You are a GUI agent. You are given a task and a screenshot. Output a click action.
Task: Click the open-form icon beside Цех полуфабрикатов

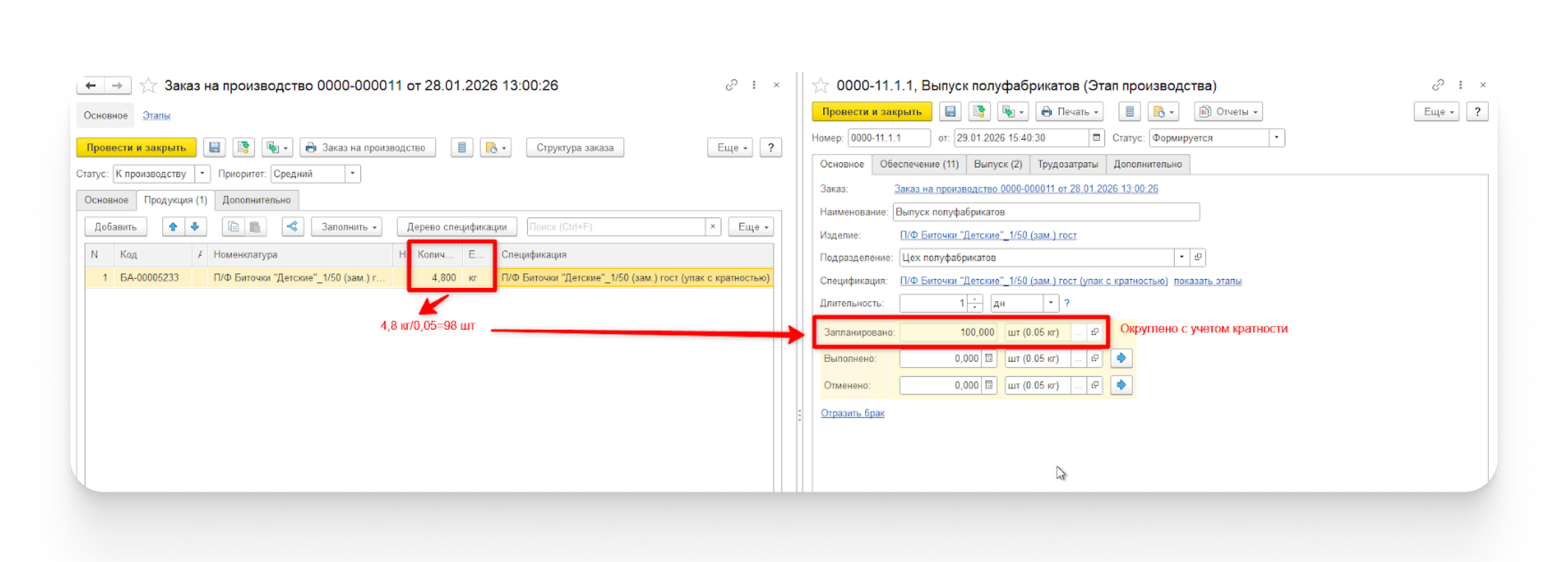1198,257
